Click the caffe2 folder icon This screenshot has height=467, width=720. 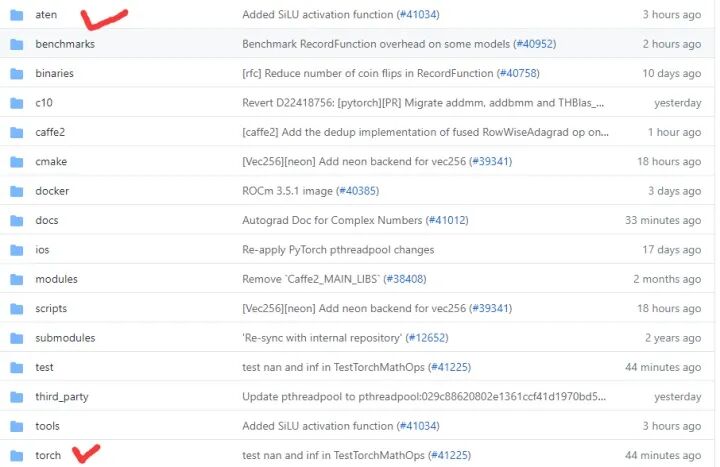click(17, 132)
